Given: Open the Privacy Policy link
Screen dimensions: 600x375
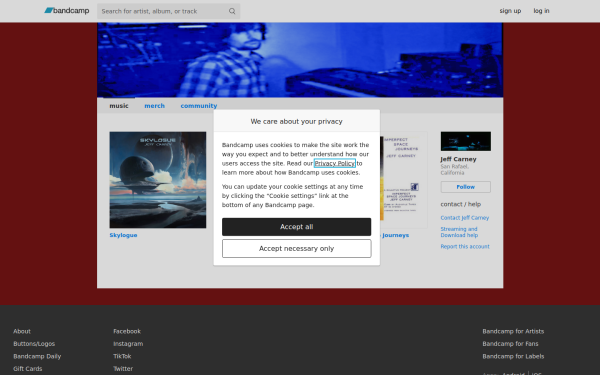Looking at the screenshot, I should [334, 163].
